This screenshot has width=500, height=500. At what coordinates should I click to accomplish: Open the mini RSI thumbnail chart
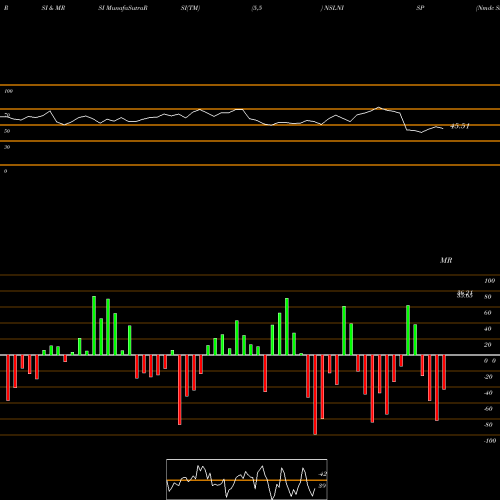click(247, 479)
